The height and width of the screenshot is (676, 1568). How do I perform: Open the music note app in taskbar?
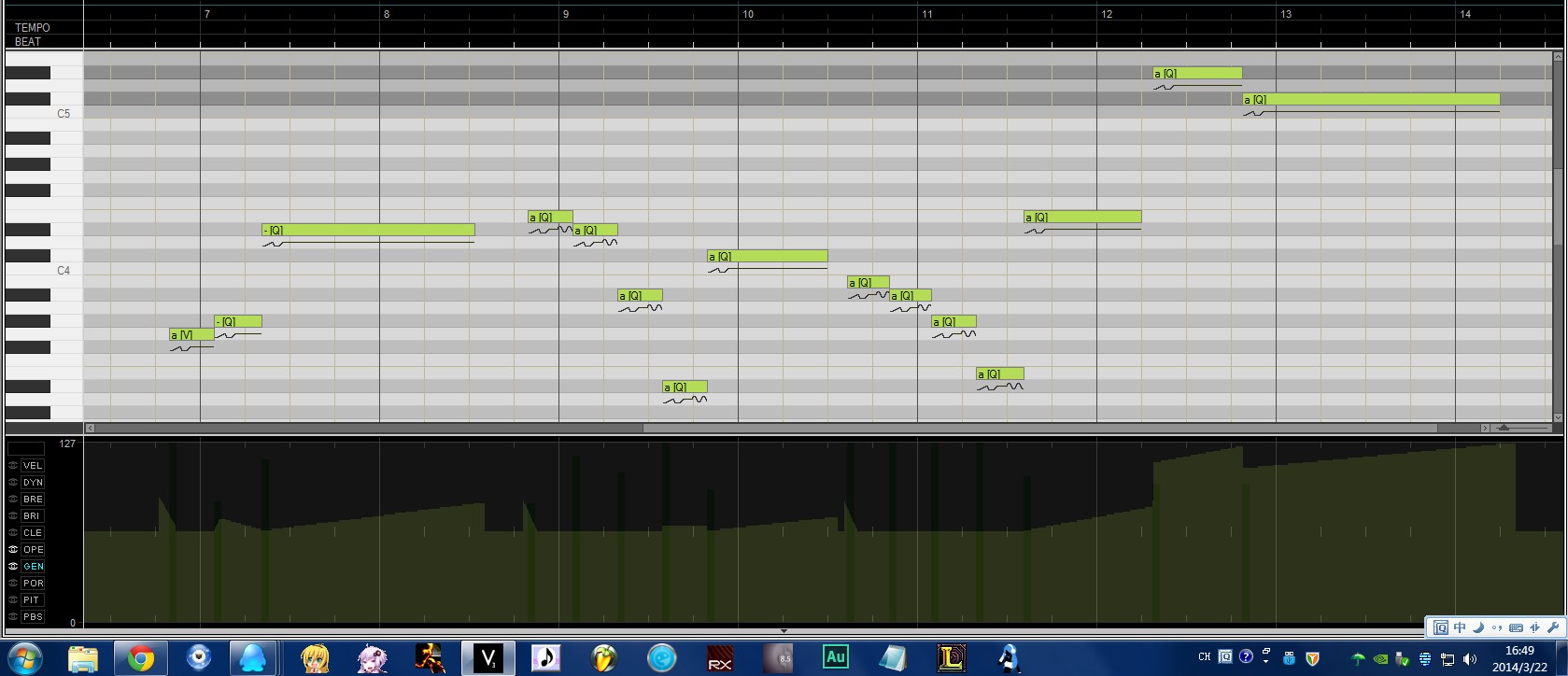(546, 658)
